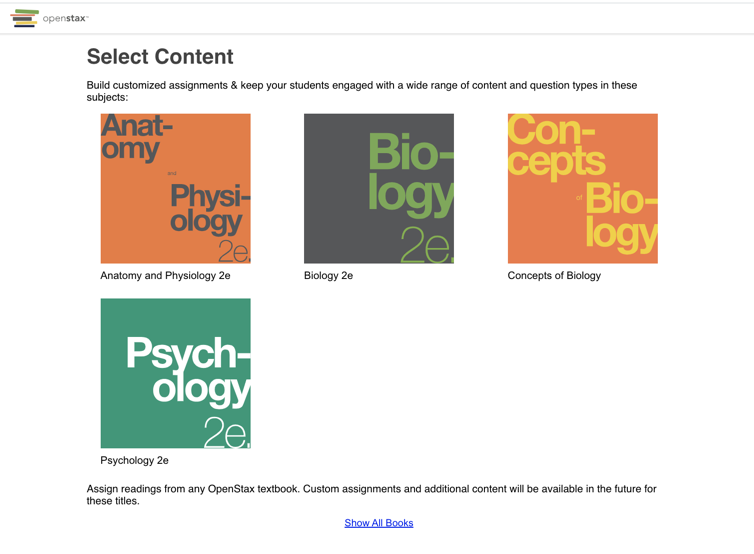Click the OpenStax stacked books logo icon

tap(24, 18)
